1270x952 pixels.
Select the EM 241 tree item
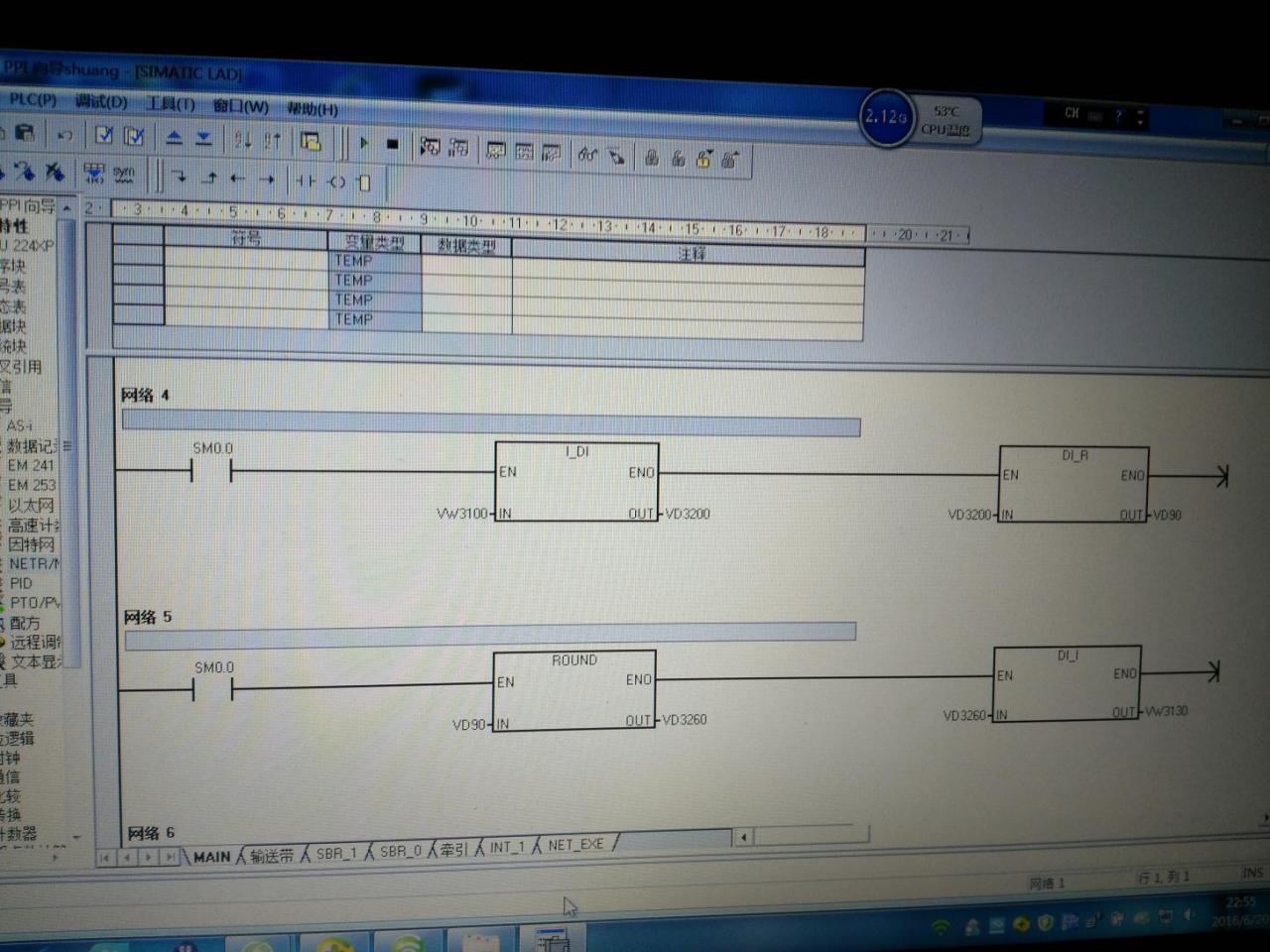(31, 465)
